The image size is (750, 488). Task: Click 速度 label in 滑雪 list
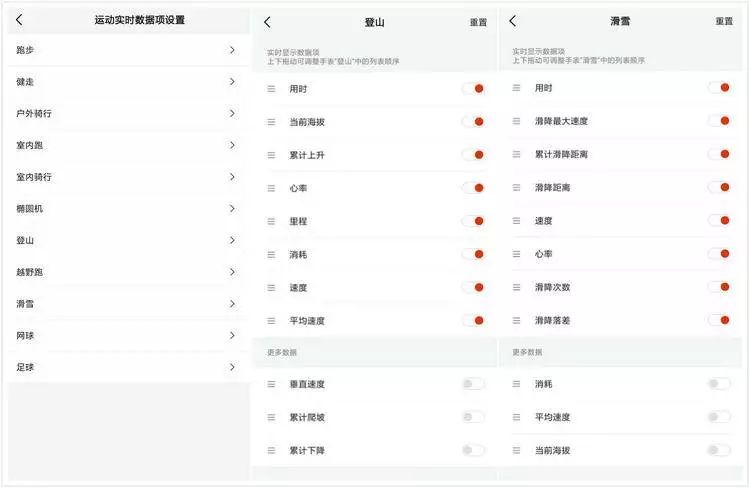(x=543, y=221)
